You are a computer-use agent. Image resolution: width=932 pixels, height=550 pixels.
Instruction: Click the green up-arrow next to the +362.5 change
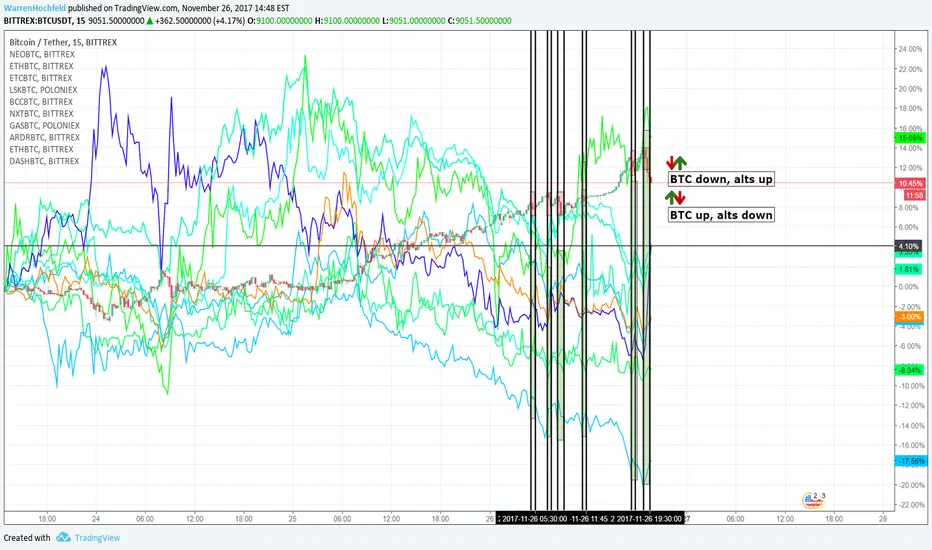pos(150,21)
